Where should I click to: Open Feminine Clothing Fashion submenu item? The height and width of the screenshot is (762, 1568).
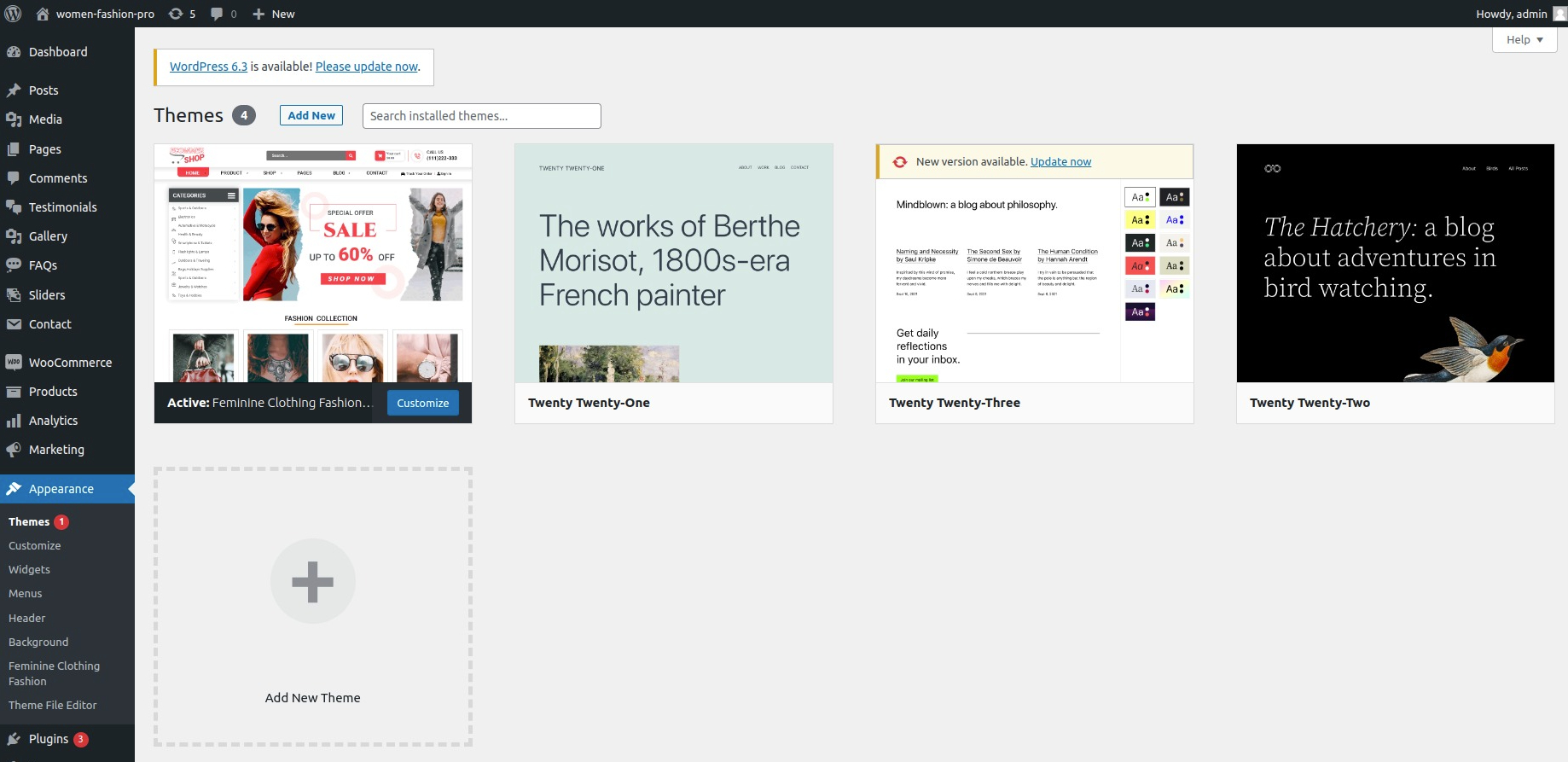[55, 674]
